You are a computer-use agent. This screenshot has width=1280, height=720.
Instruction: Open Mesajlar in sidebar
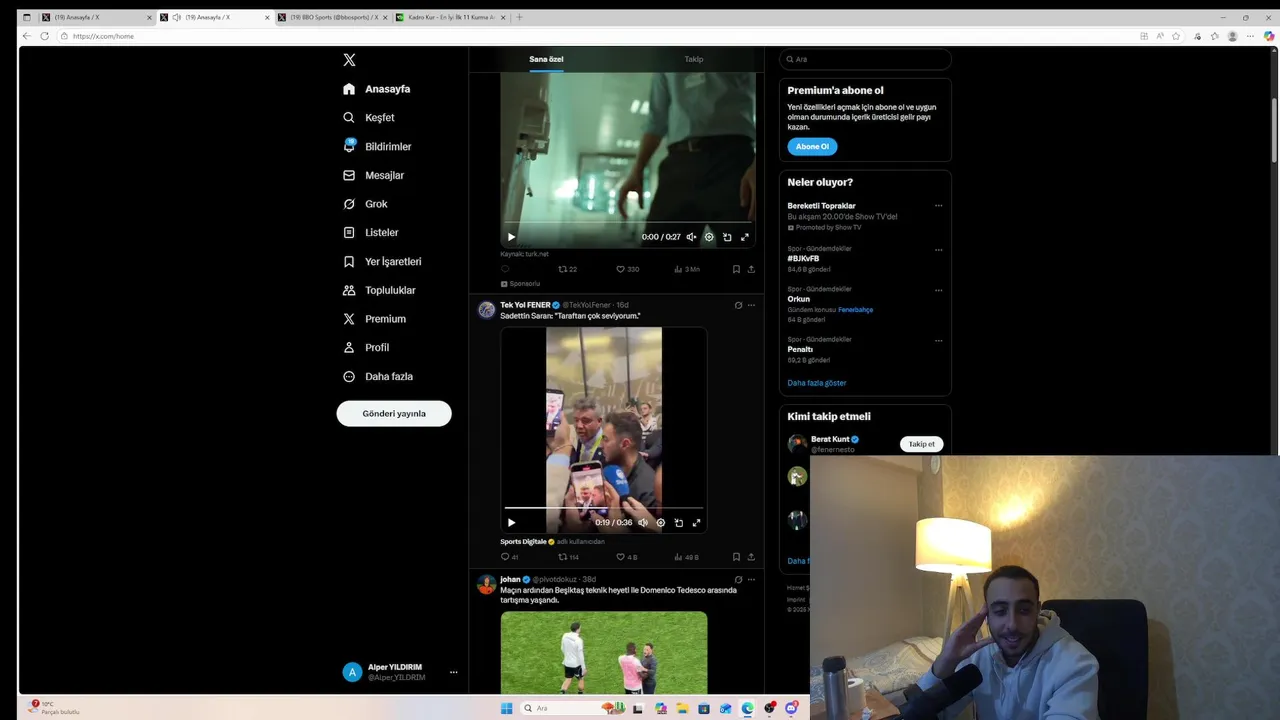coord(374,175)
